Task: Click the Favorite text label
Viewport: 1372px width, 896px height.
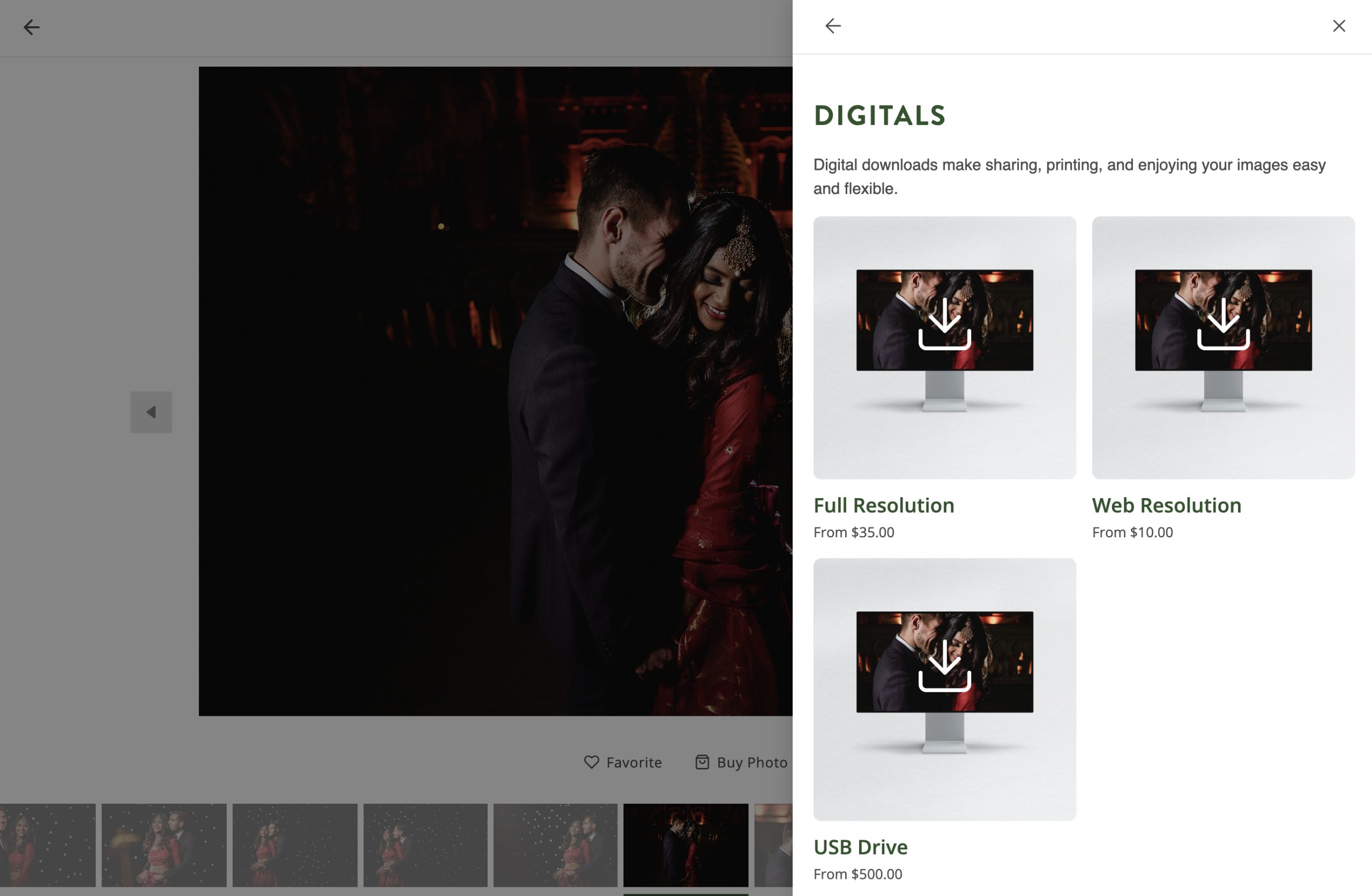Action: click(633, 762)
